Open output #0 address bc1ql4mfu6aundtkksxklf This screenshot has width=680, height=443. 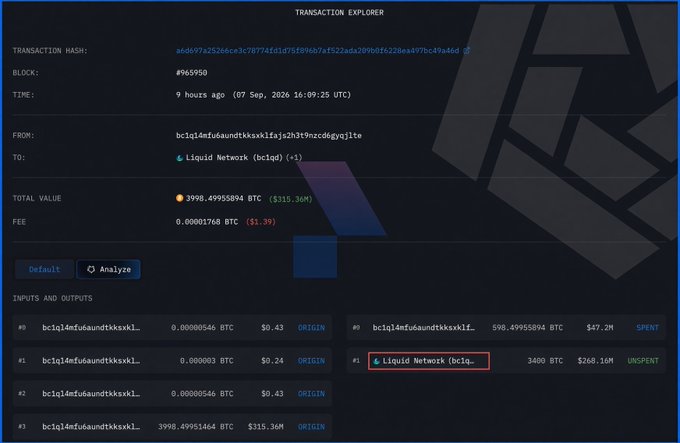424,327
